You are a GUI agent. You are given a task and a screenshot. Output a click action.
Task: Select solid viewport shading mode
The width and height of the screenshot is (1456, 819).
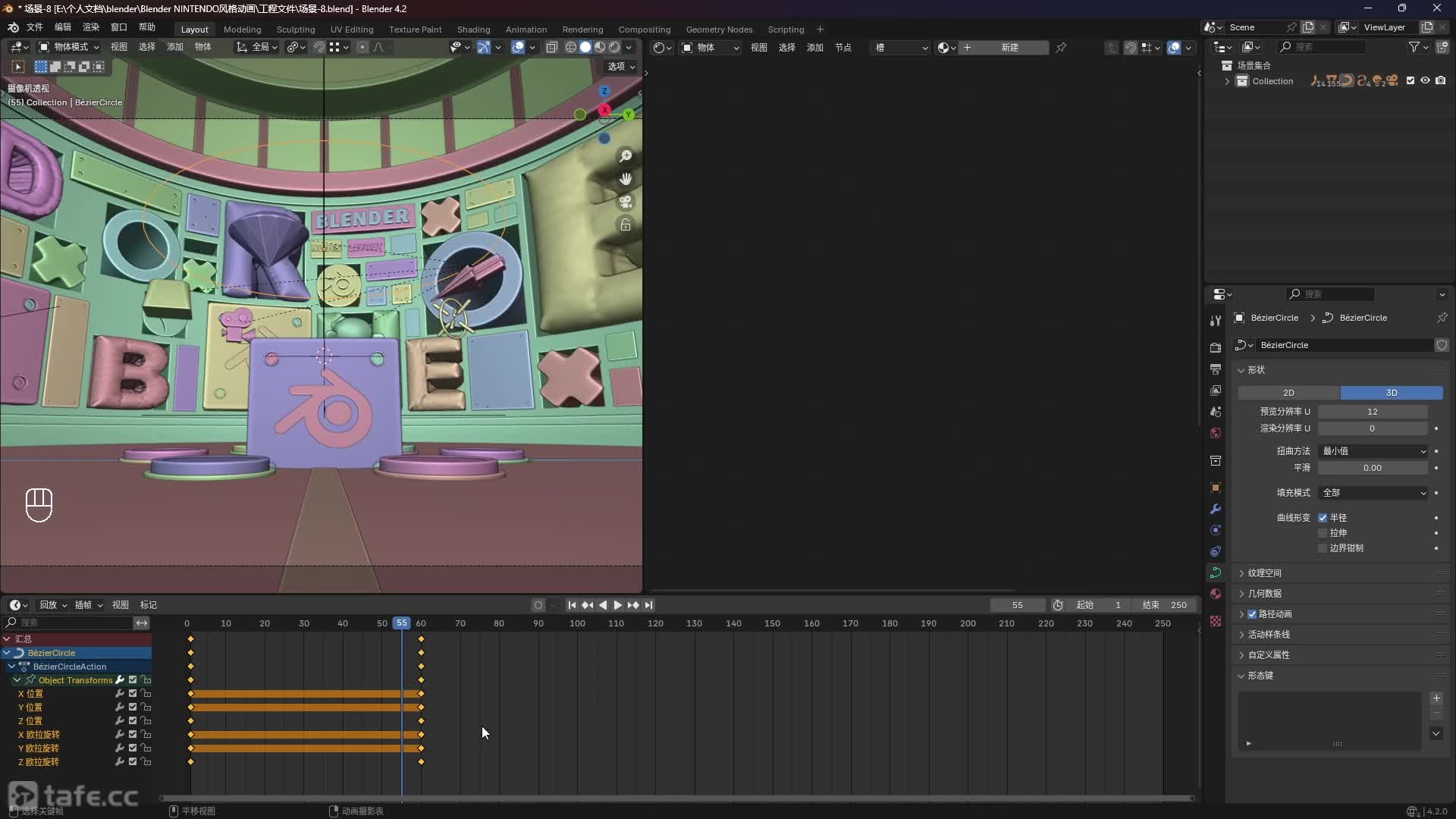point(585,47)
